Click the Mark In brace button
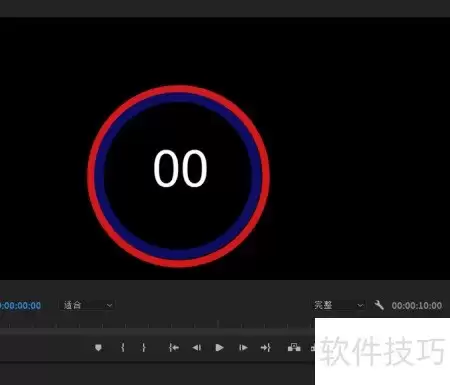450x385 pixels. point(123,348)
